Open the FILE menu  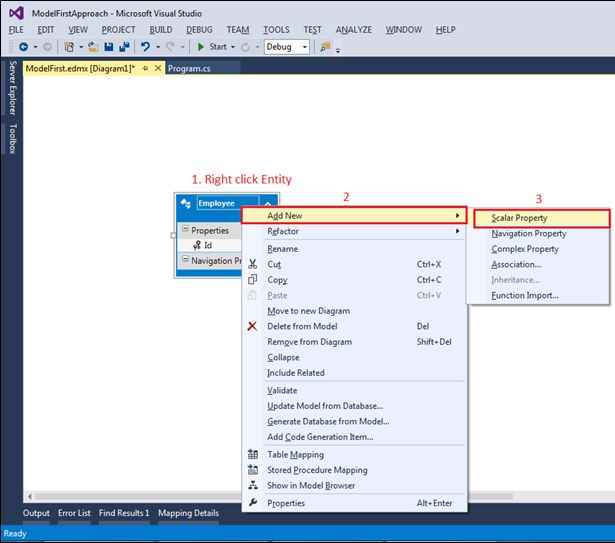pos(16,30)
